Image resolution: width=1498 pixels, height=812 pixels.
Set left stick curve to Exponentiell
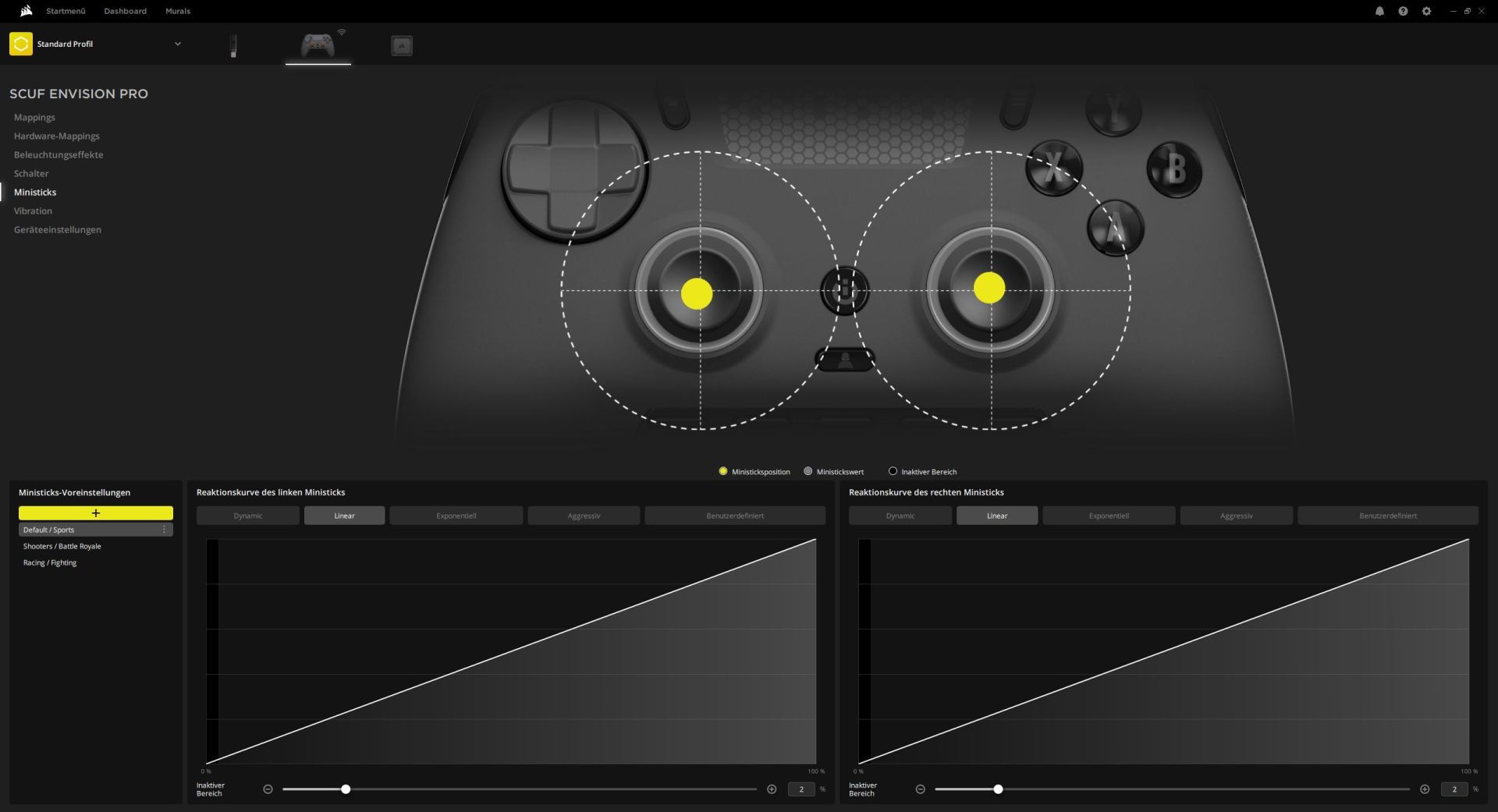456,516
